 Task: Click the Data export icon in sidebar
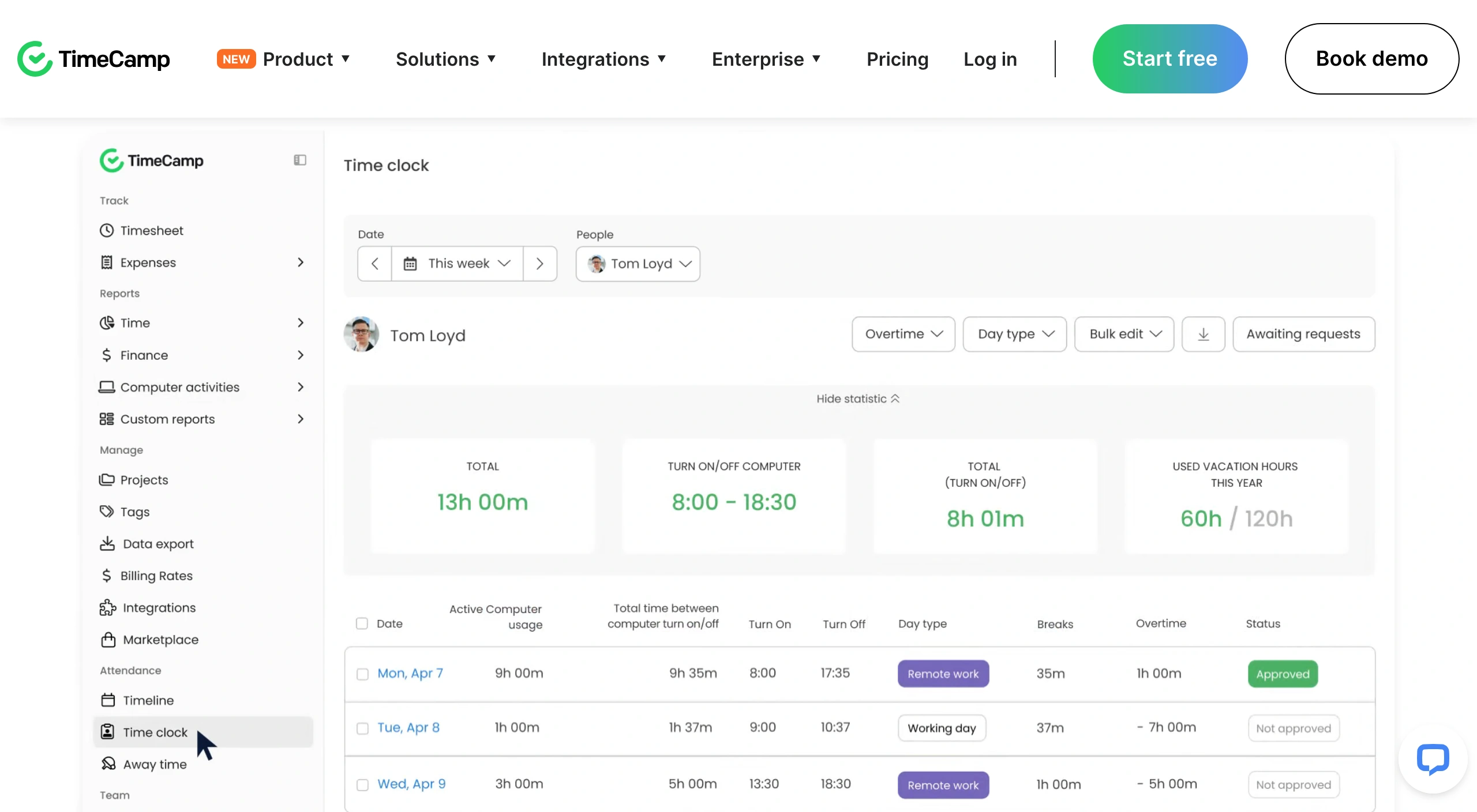pos(107,544)
